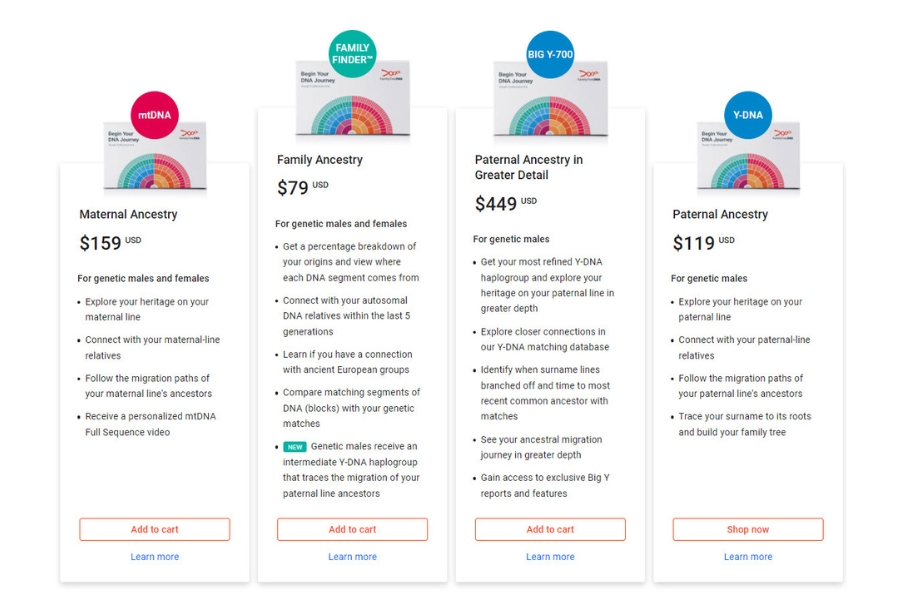Open Learn more under Family Ancestry
900x600 pixels.
coord(352,557)
